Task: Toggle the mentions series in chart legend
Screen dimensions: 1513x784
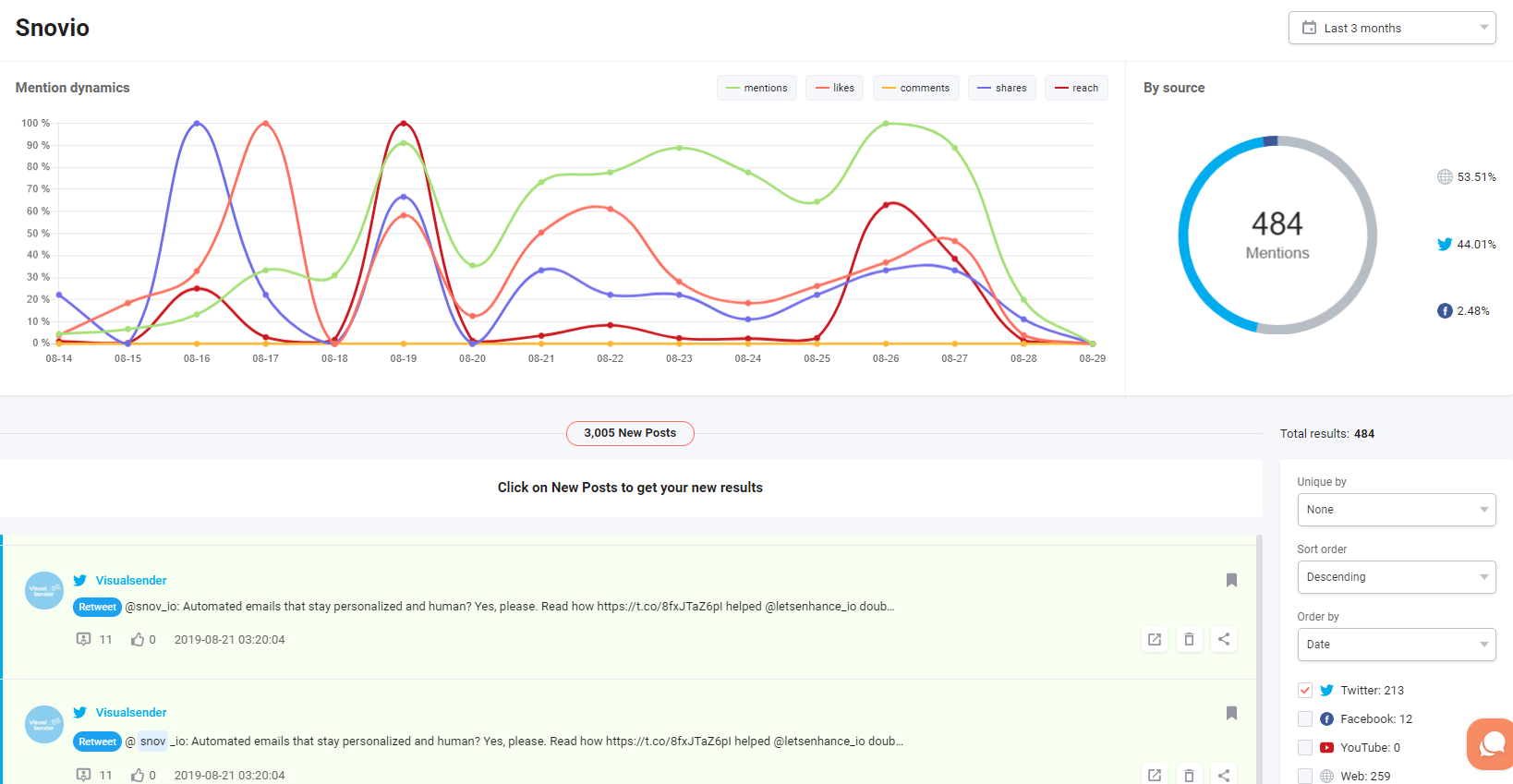Action: click(x=756, y=88)
